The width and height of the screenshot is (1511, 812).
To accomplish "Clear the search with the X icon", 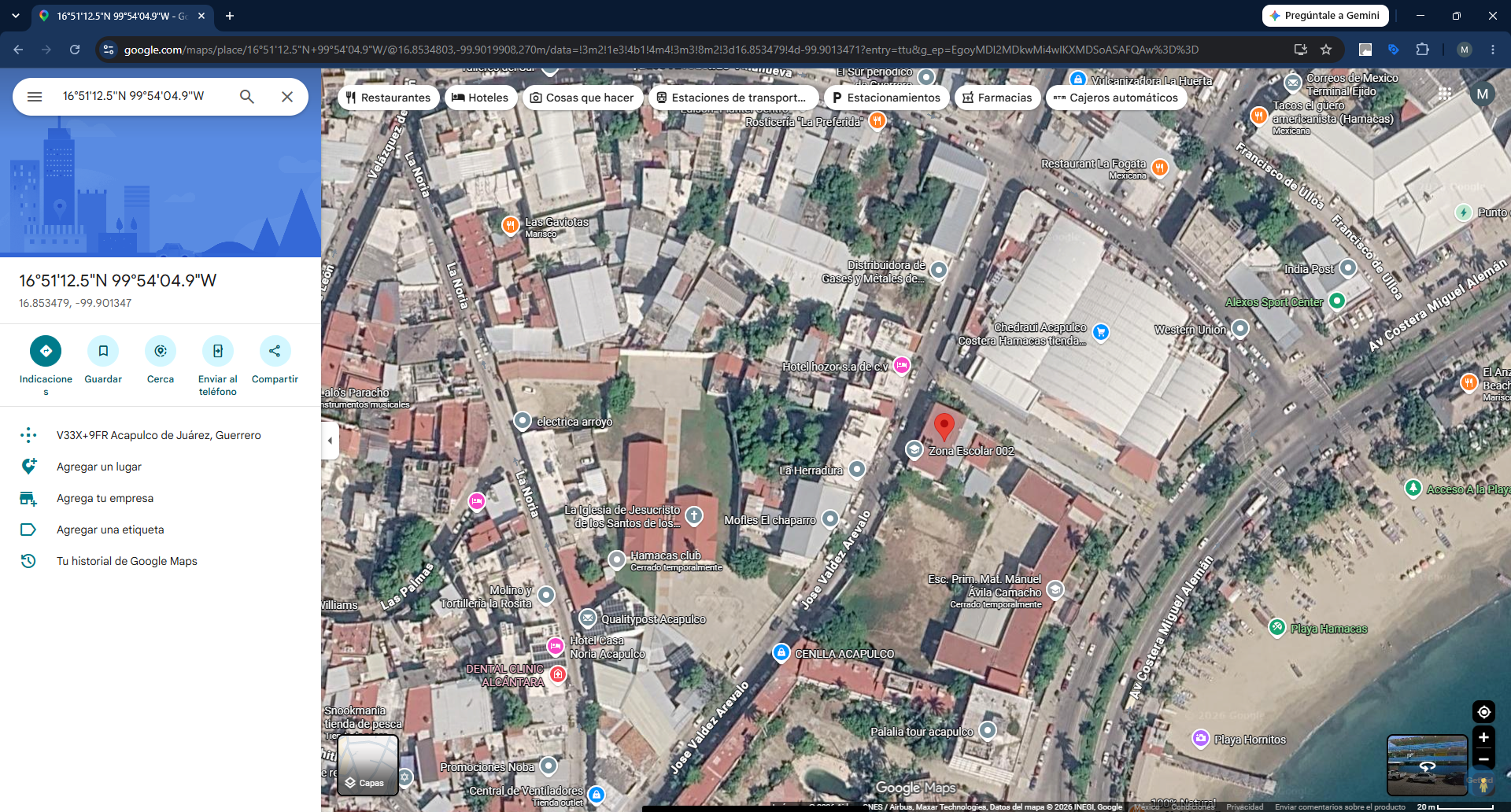I will 287,96.
